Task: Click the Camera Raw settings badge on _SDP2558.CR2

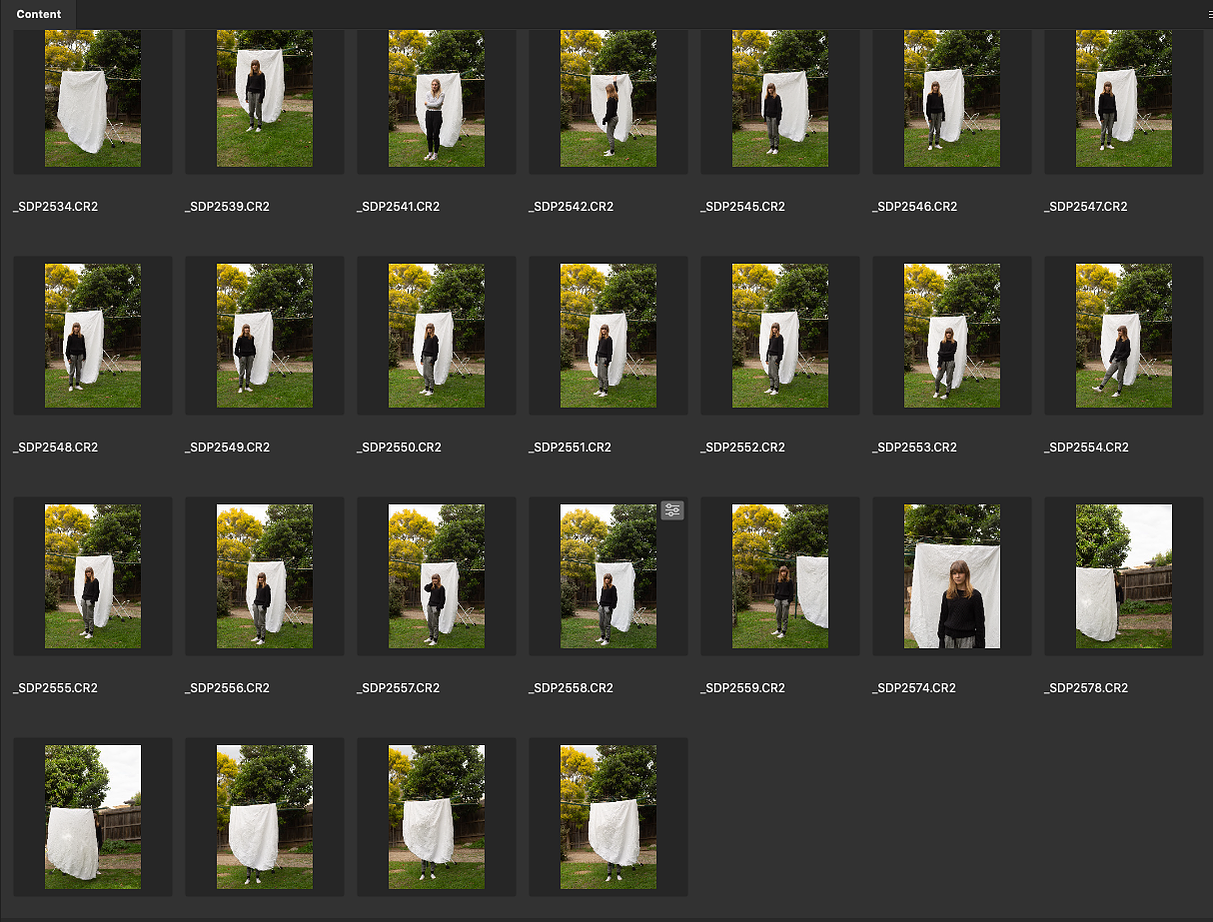Action: click(672, 510)
